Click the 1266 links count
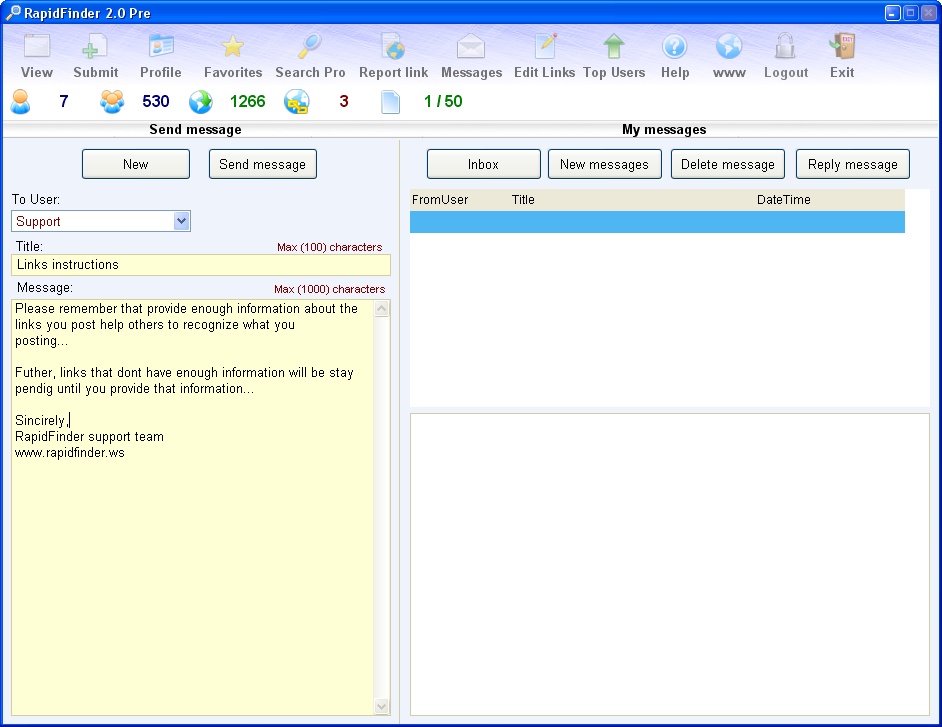 point(248,101)
